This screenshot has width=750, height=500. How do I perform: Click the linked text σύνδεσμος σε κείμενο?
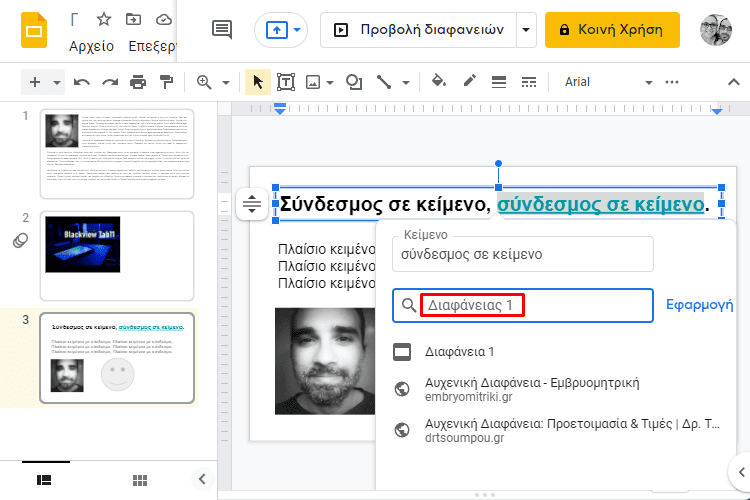point(600,204)
